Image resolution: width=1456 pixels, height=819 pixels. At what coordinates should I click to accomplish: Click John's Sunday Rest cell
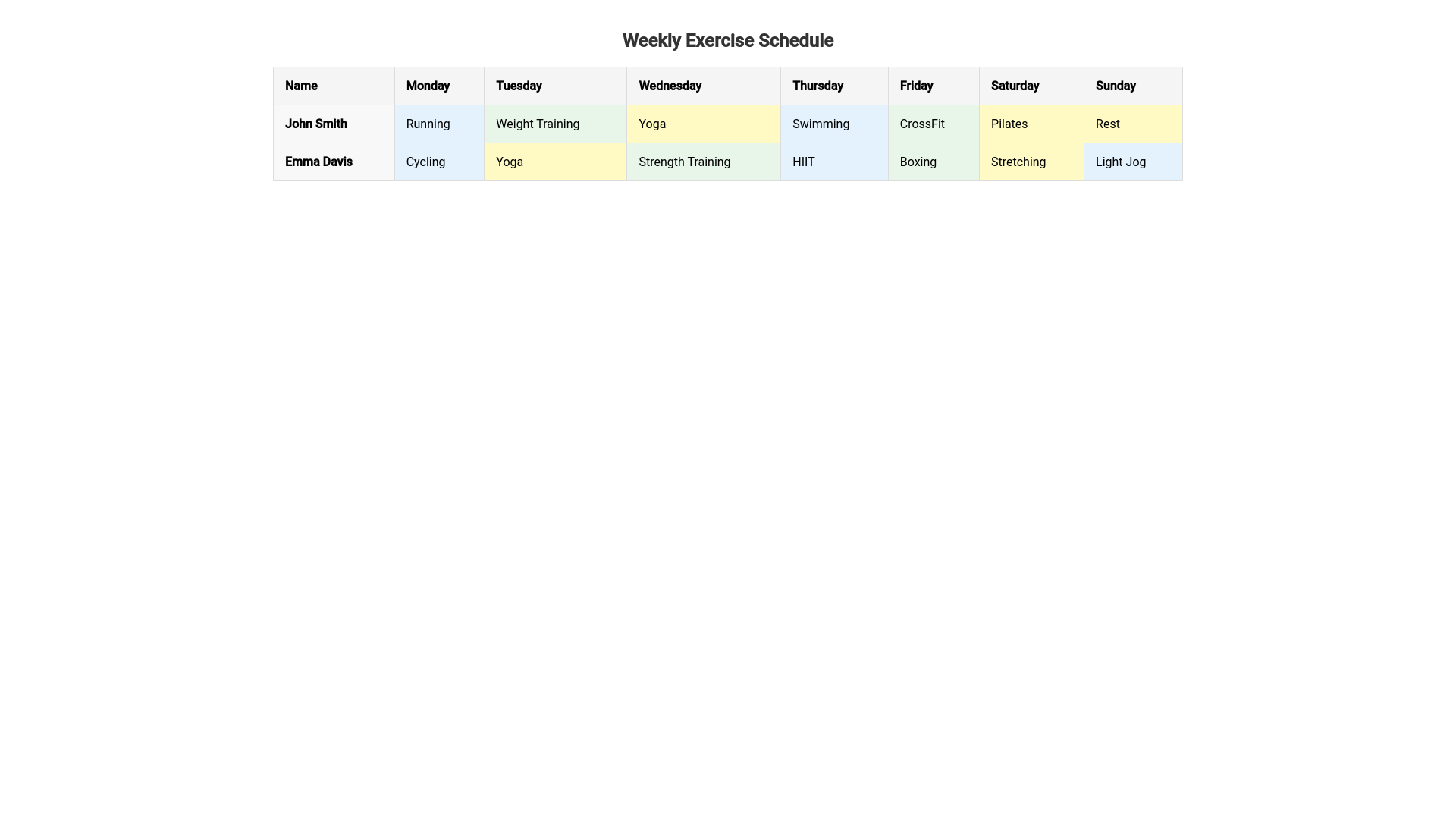pos(1133,124)
